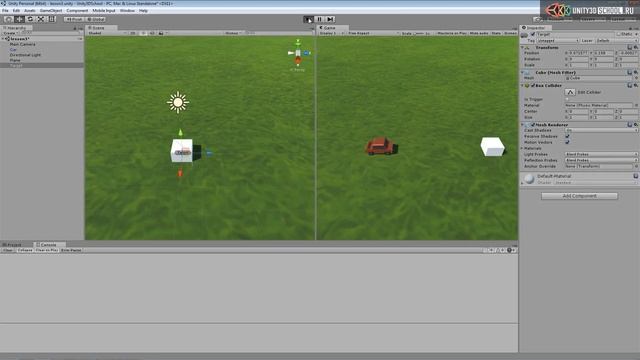The image size is (640, 360).
Task: Select the Rotate tool in toolbar
Action: (30, 19)
